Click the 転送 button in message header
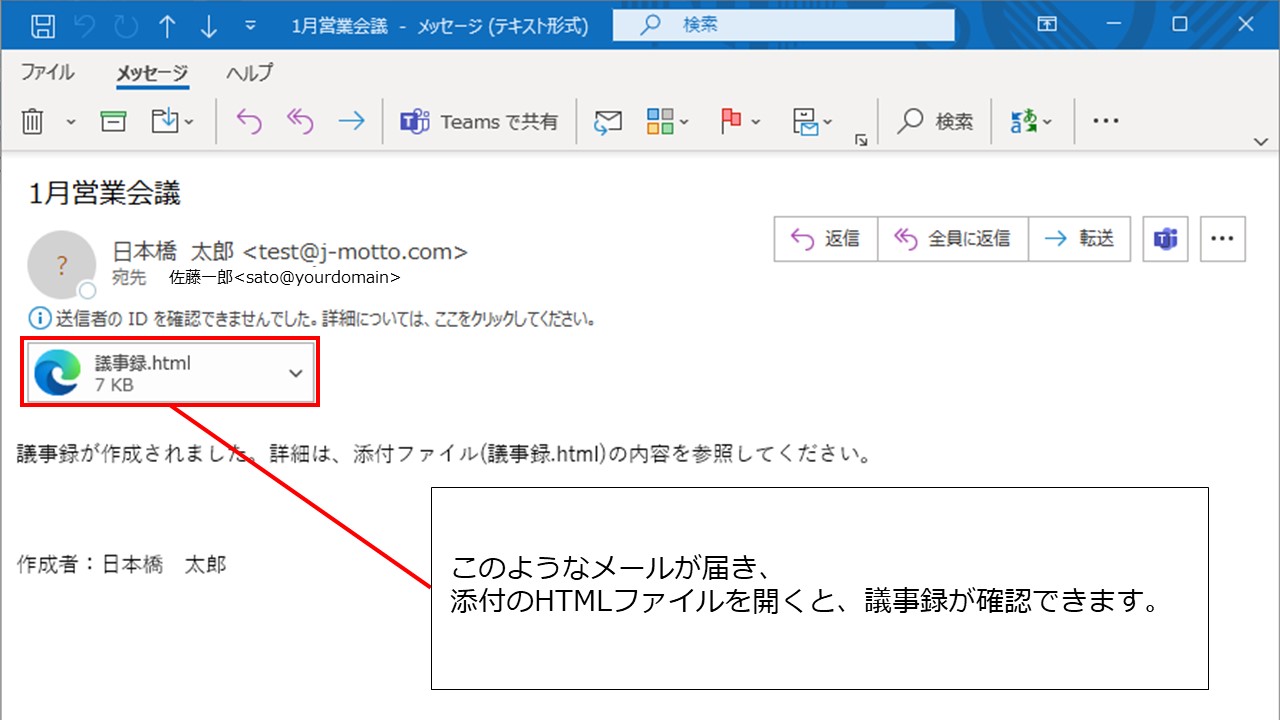Viewport: 1280px width, 720px height. pos(1079,239)
